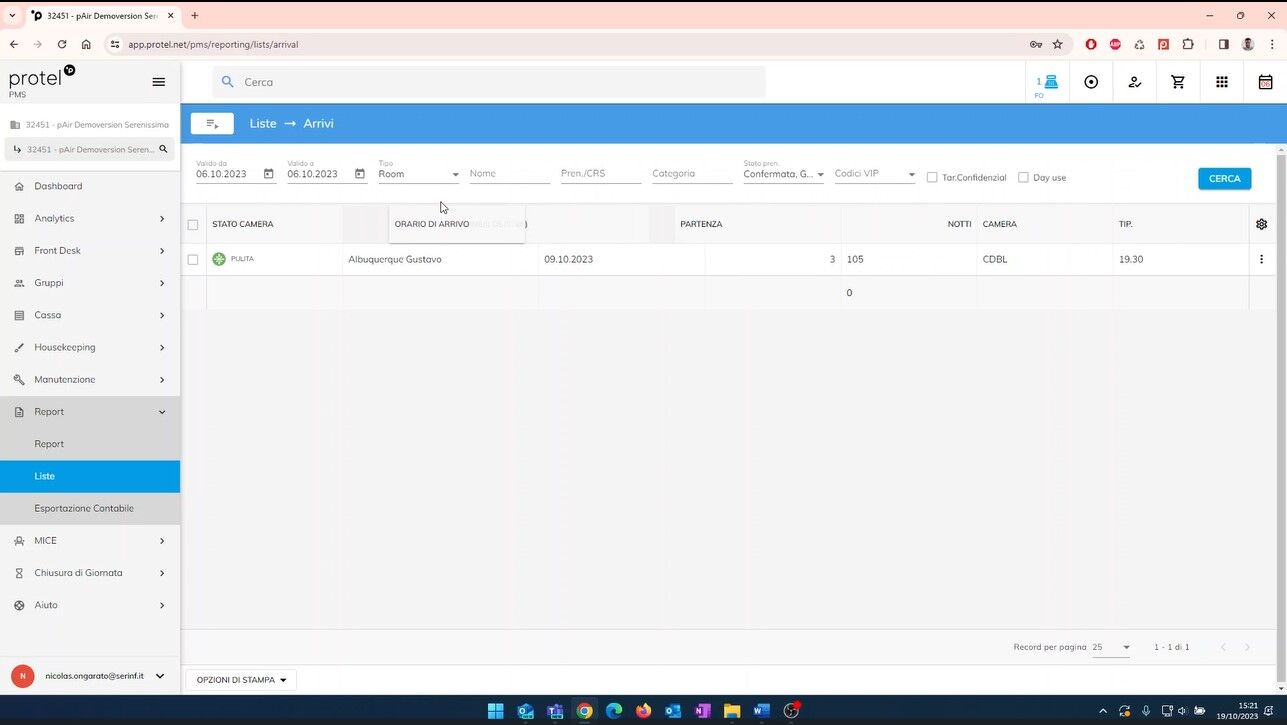
Task: Open the Valido da date picker icon
Action: point(268,174)
